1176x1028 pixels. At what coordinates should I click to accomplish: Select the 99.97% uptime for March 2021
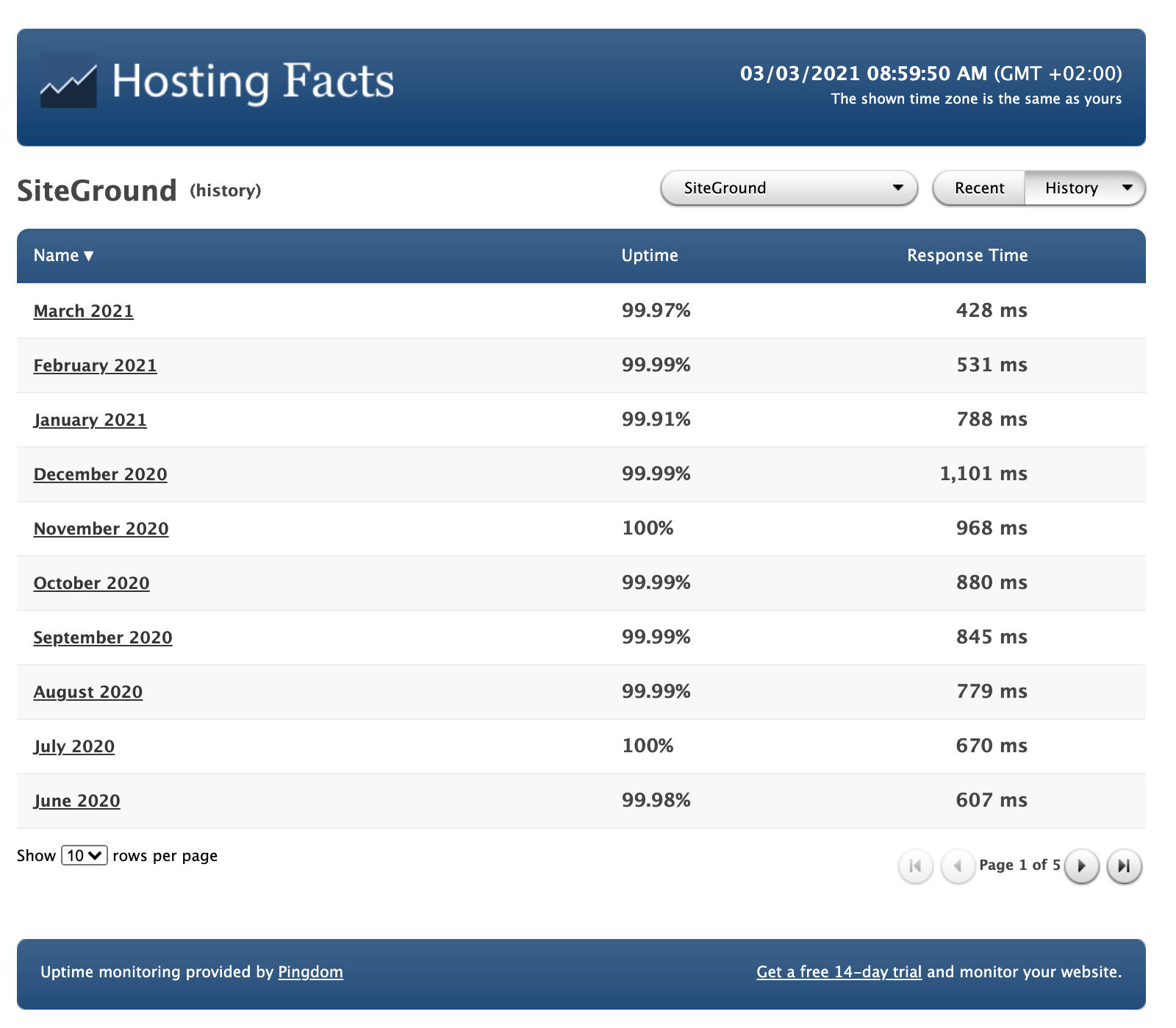point(656,310)
